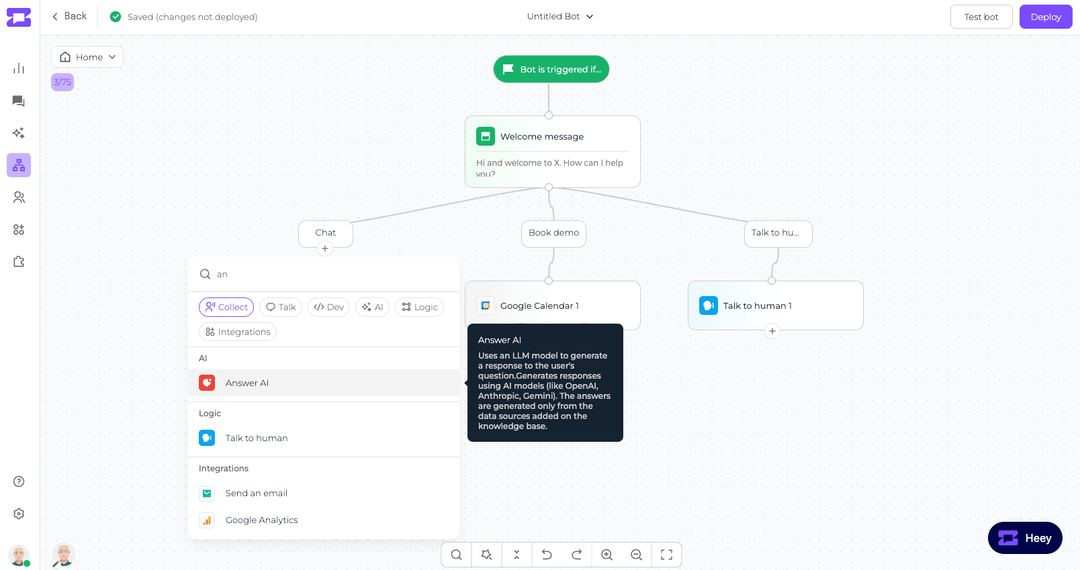Deploy the bot
The height and width of the screenshot is (570, 1080).
pyautogui.click(x=1046, y=17)
